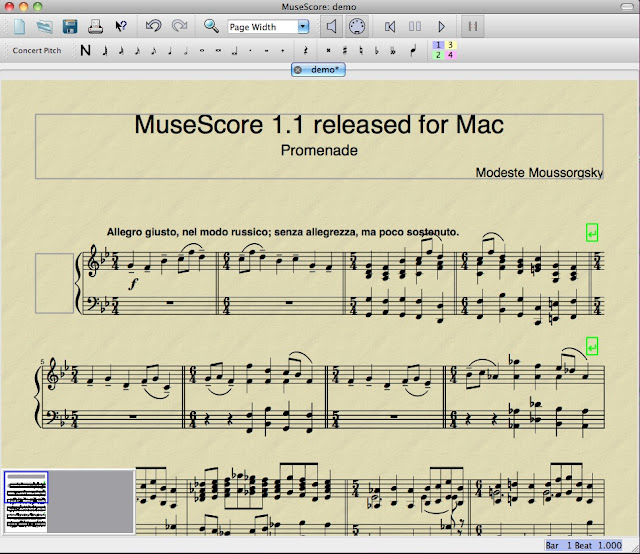The height and width of the screenshot is (554, 640).
Task: Add a single augmentation dot
Action: pyautogui.click(x=250, y=51)
